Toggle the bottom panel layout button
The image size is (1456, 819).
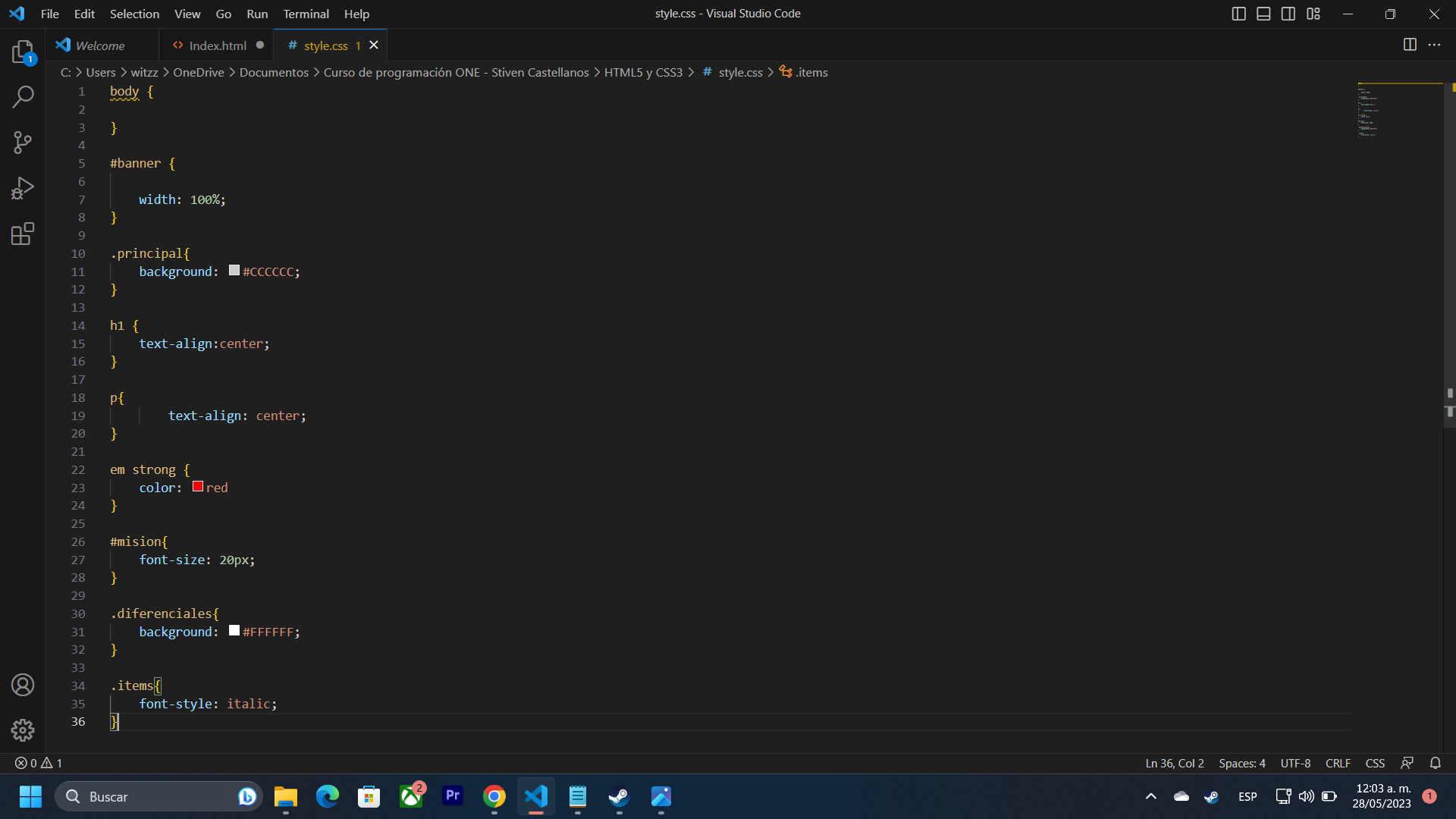1263,14
